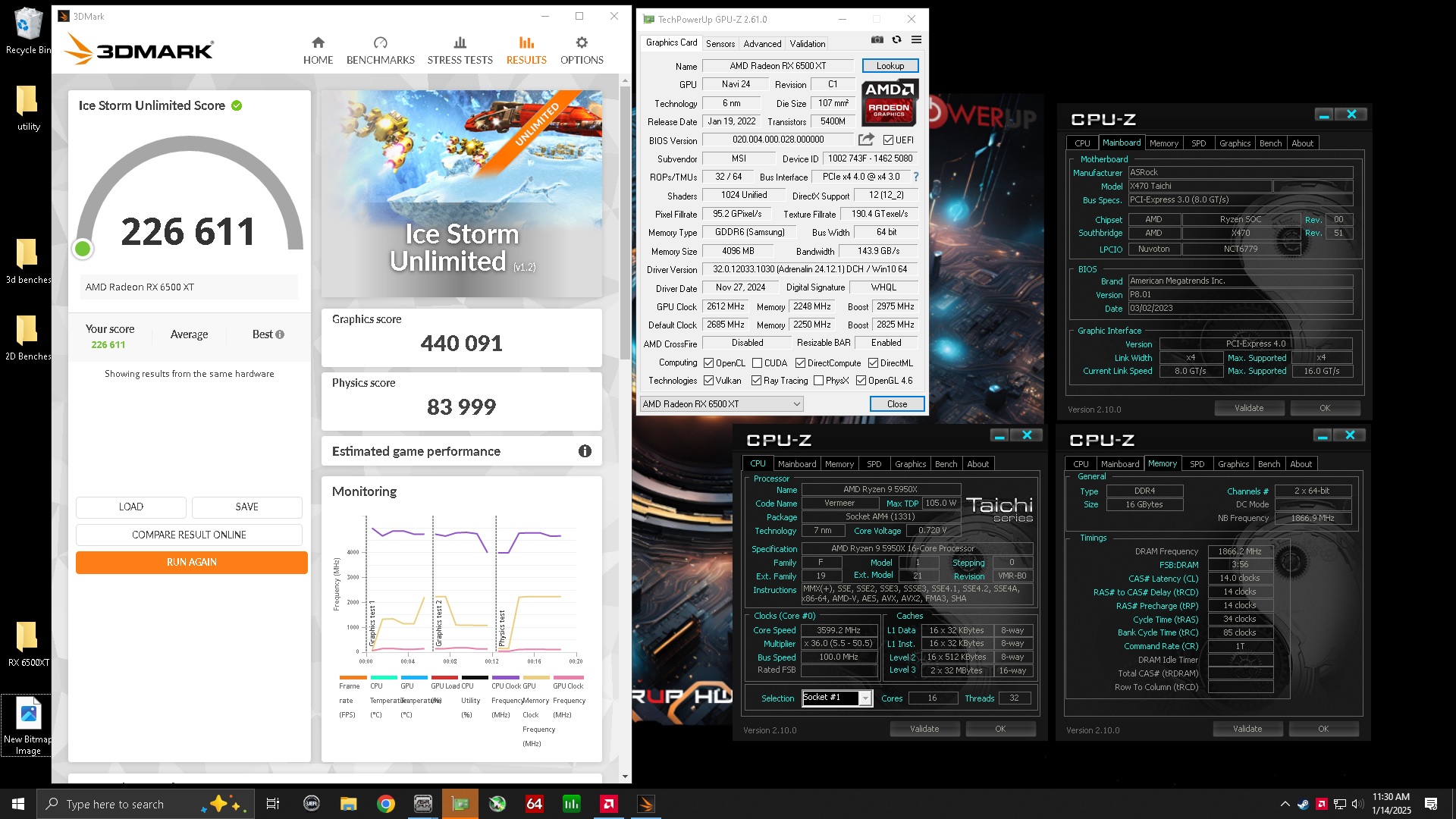Click green verified checkmark by Ice Storm score

pyautogui.click(x=237, y=105)
